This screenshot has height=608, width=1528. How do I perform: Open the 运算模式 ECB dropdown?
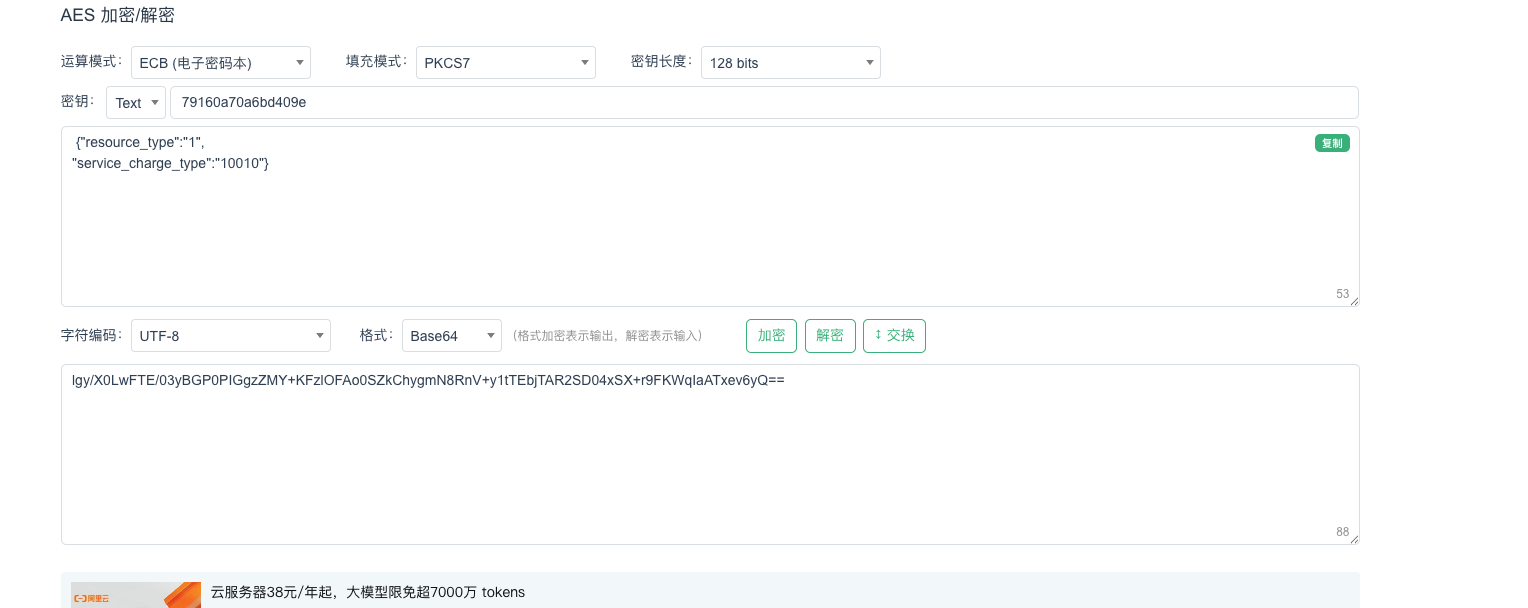(x=221, y=62)
